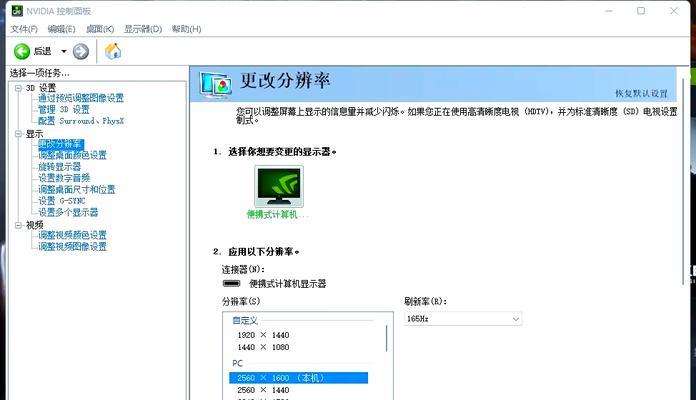
Task: Click the 更改分辨率 header display icon
Action: [x=215, y=84]
